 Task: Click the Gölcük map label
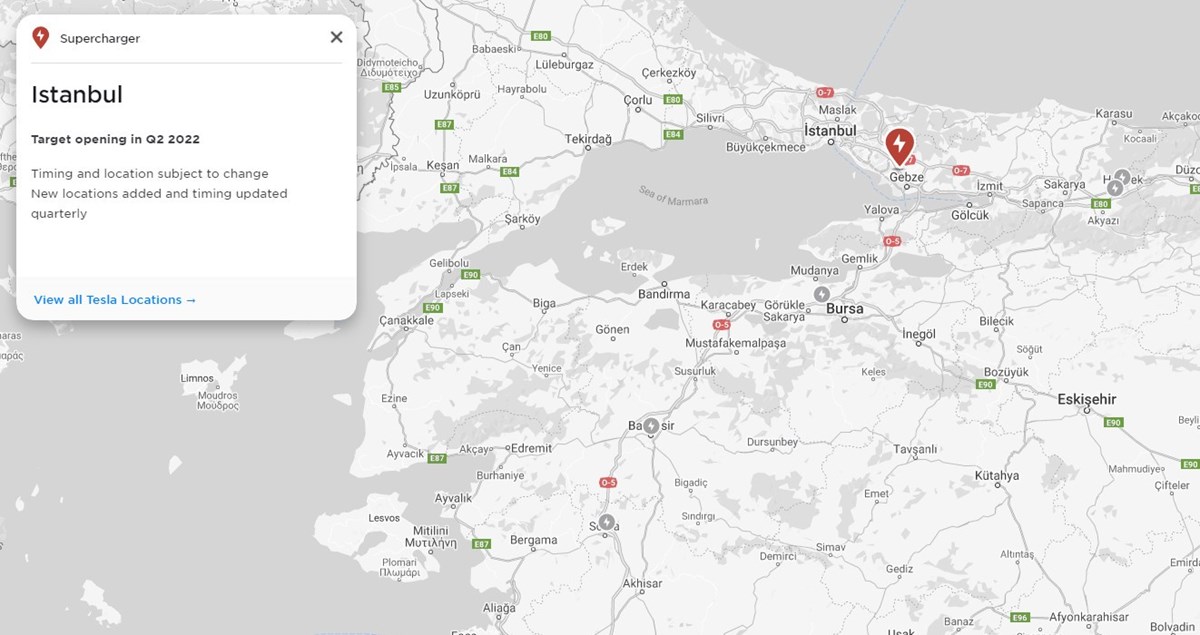(970, 215)
